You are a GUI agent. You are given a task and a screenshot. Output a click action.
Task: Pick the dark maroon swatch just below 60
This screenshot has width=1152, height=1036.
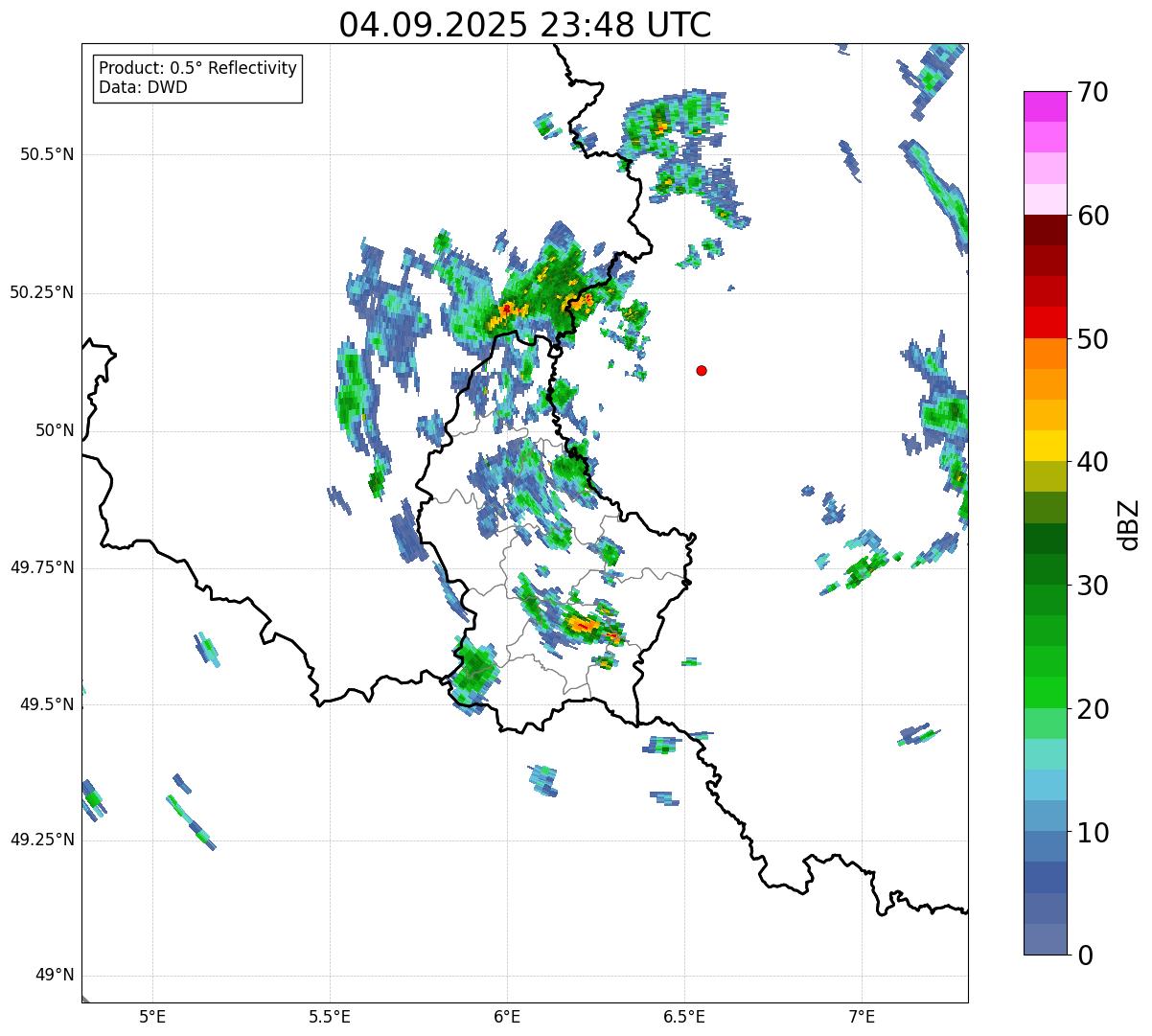(1046, 230)
